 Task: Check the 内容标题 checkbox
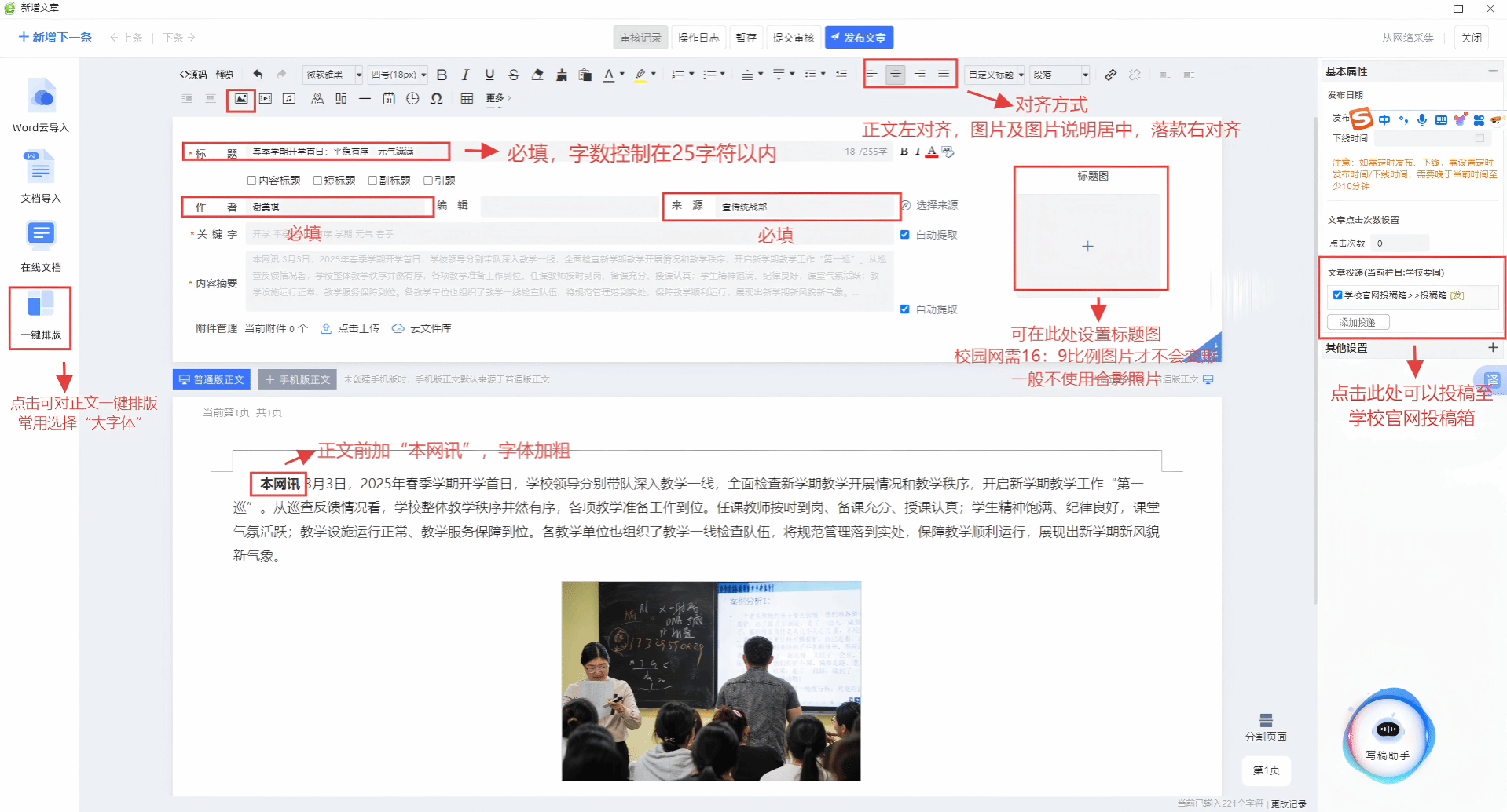coord(252,181)
